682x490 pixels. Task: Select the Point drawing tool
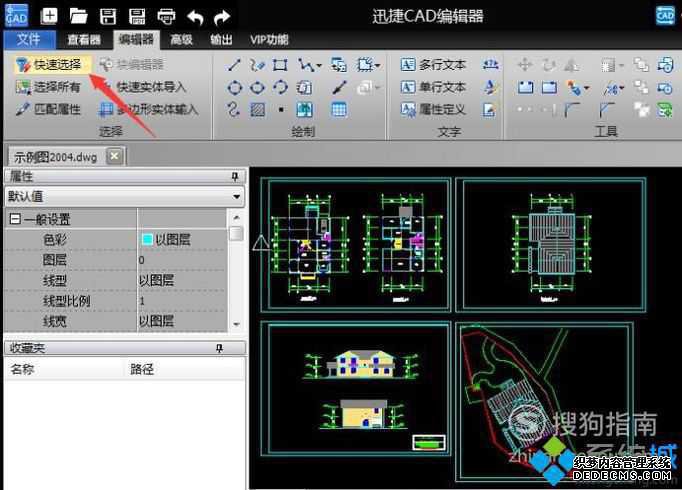click(x=281, y=110)
